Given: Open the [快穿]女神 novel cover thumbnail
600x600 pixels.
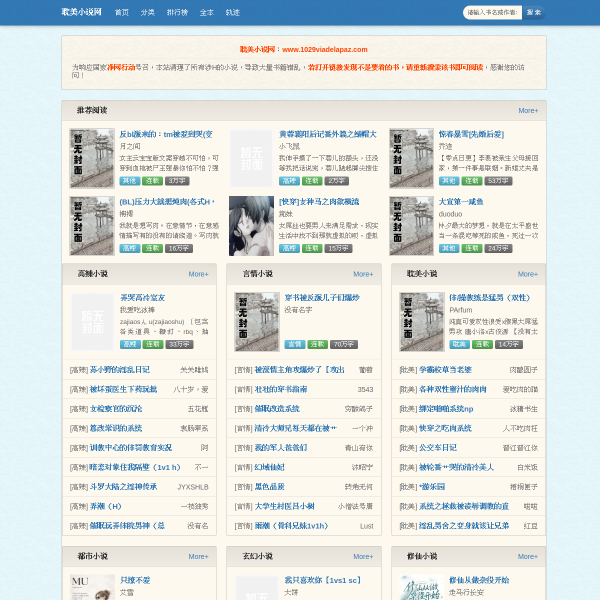Looking at the screenshot, I should [x=251, y=226].
